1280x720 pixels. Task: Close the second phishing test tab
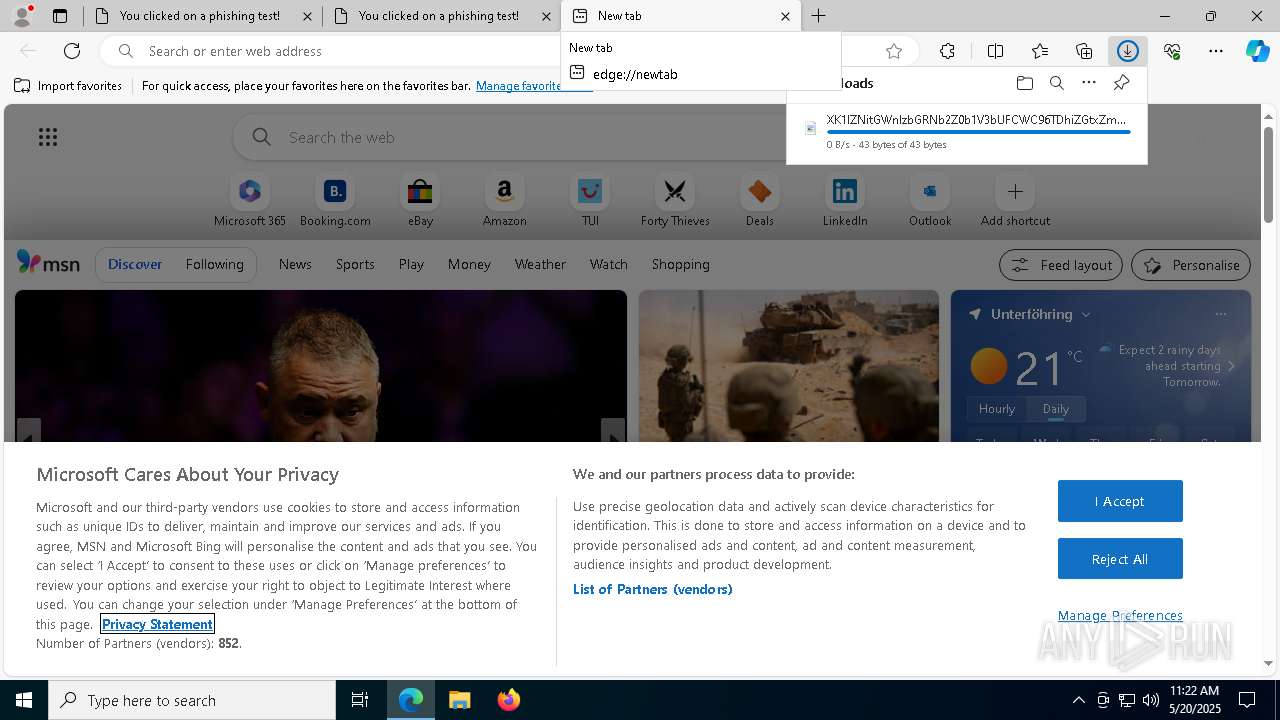coord(546,16)
